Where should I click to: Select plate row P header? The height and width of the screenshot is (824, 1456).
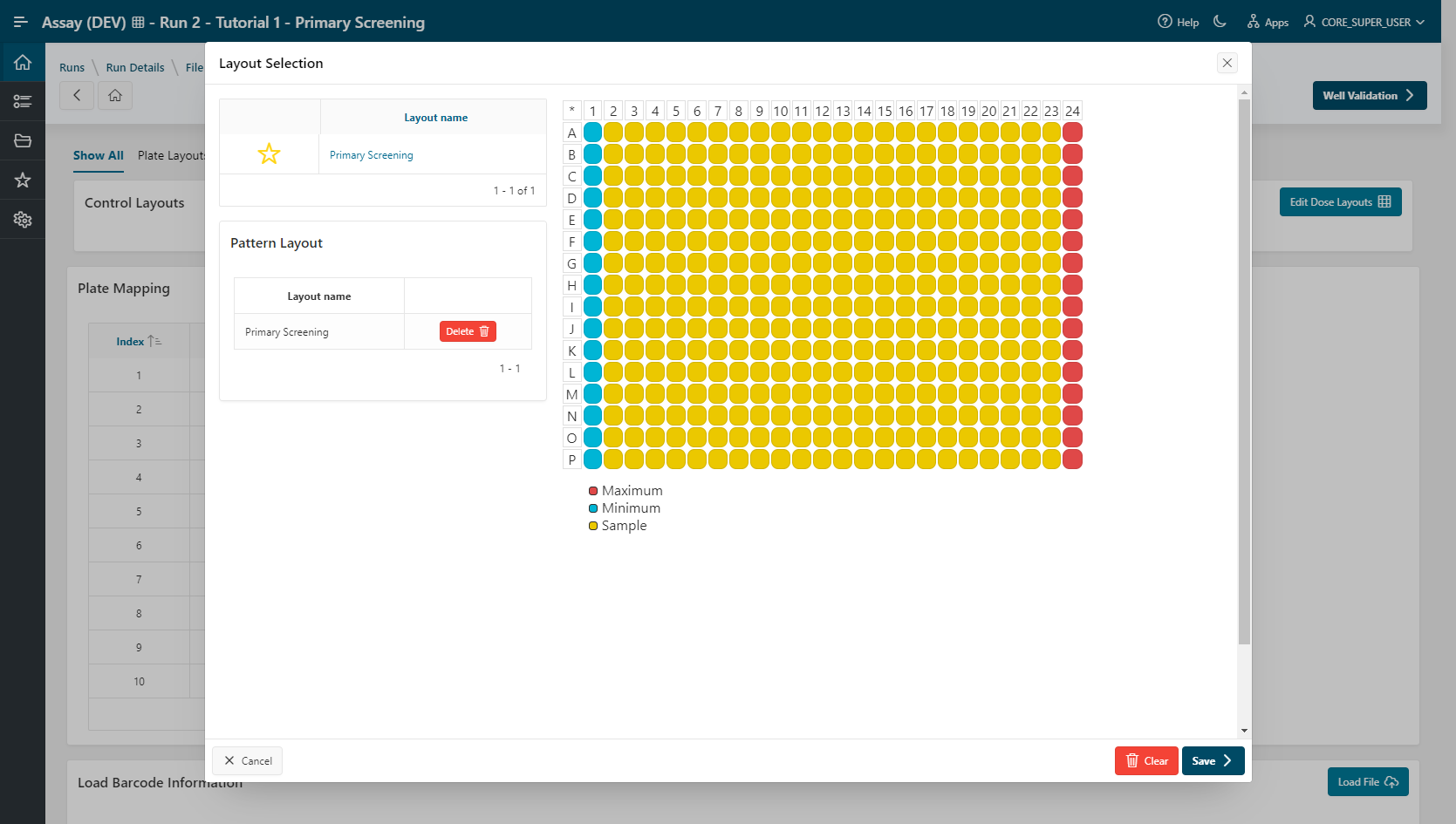572,460
